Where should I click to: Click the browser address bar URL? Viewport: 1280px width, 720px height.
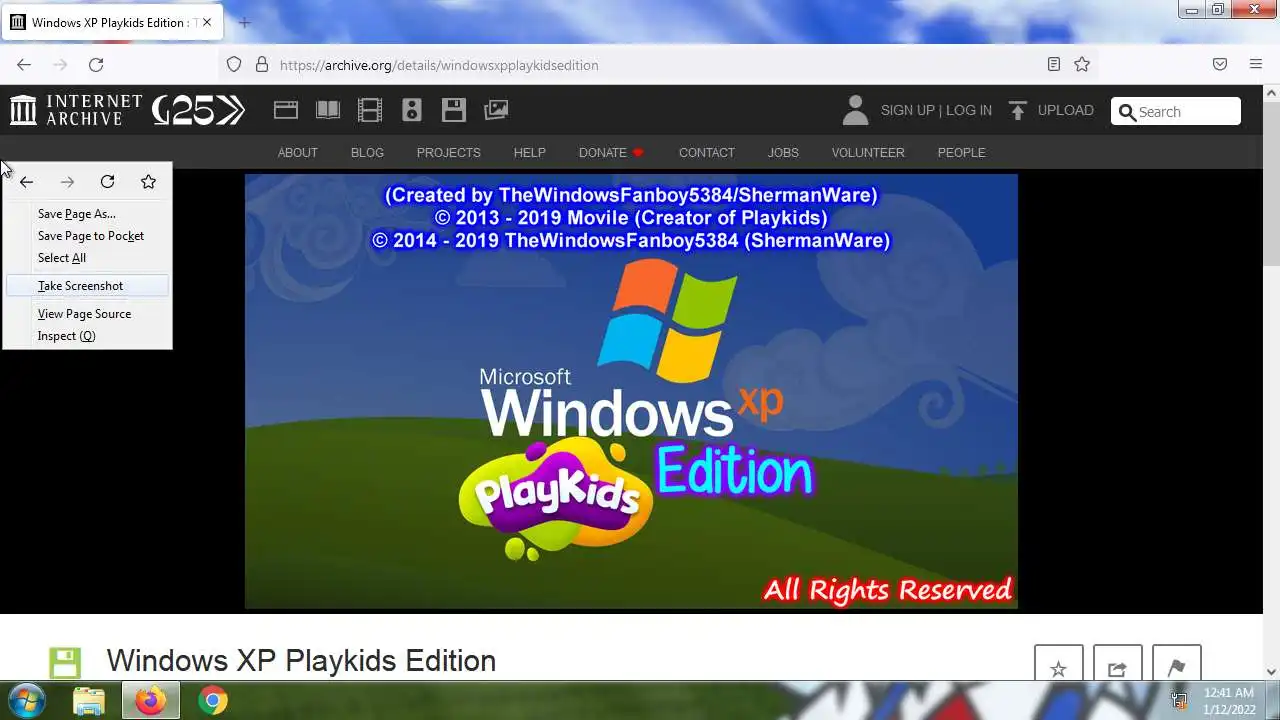tap(439, 65)
